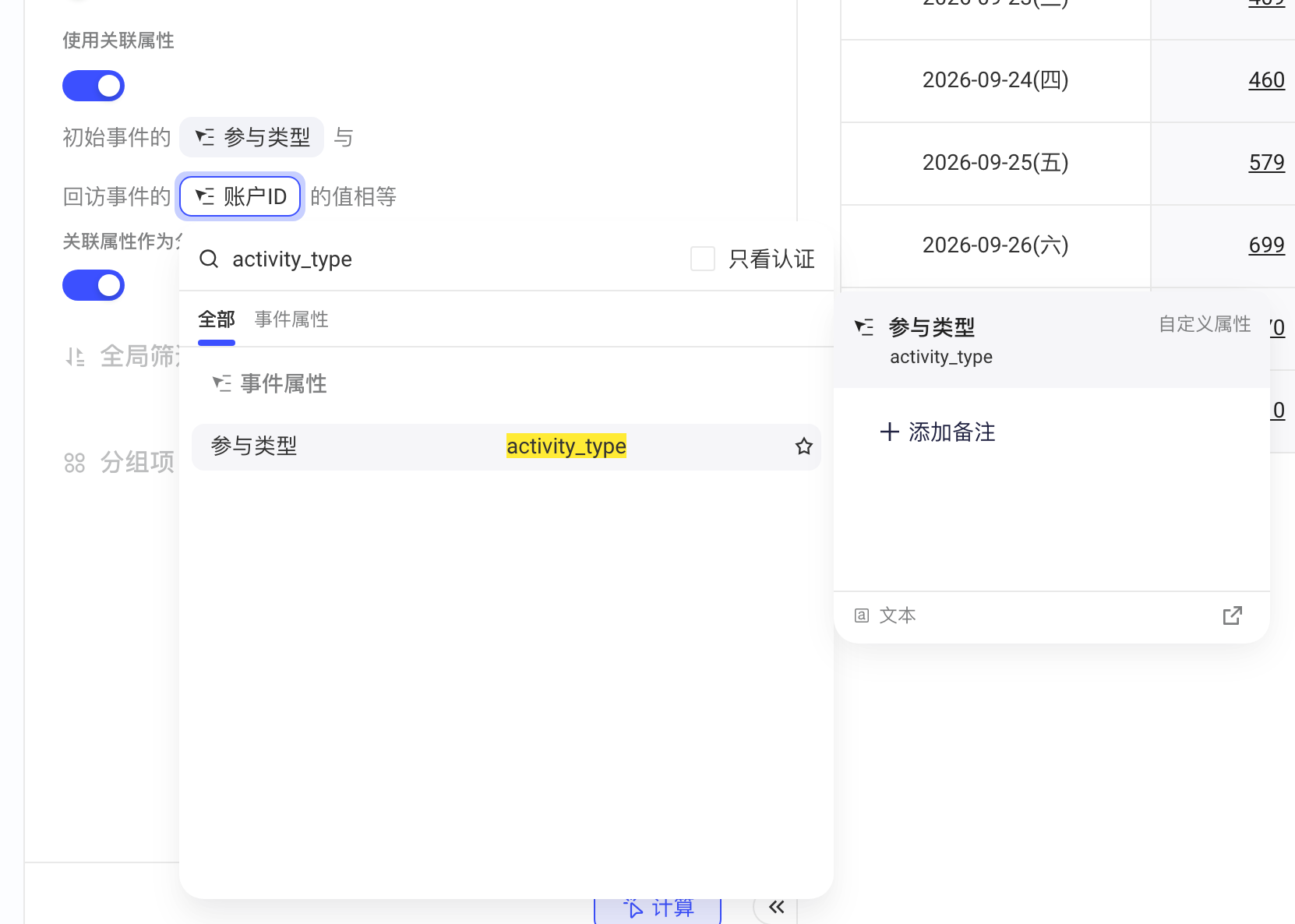Click the 自定义属性 label in detail card

tap(1205, 324)
